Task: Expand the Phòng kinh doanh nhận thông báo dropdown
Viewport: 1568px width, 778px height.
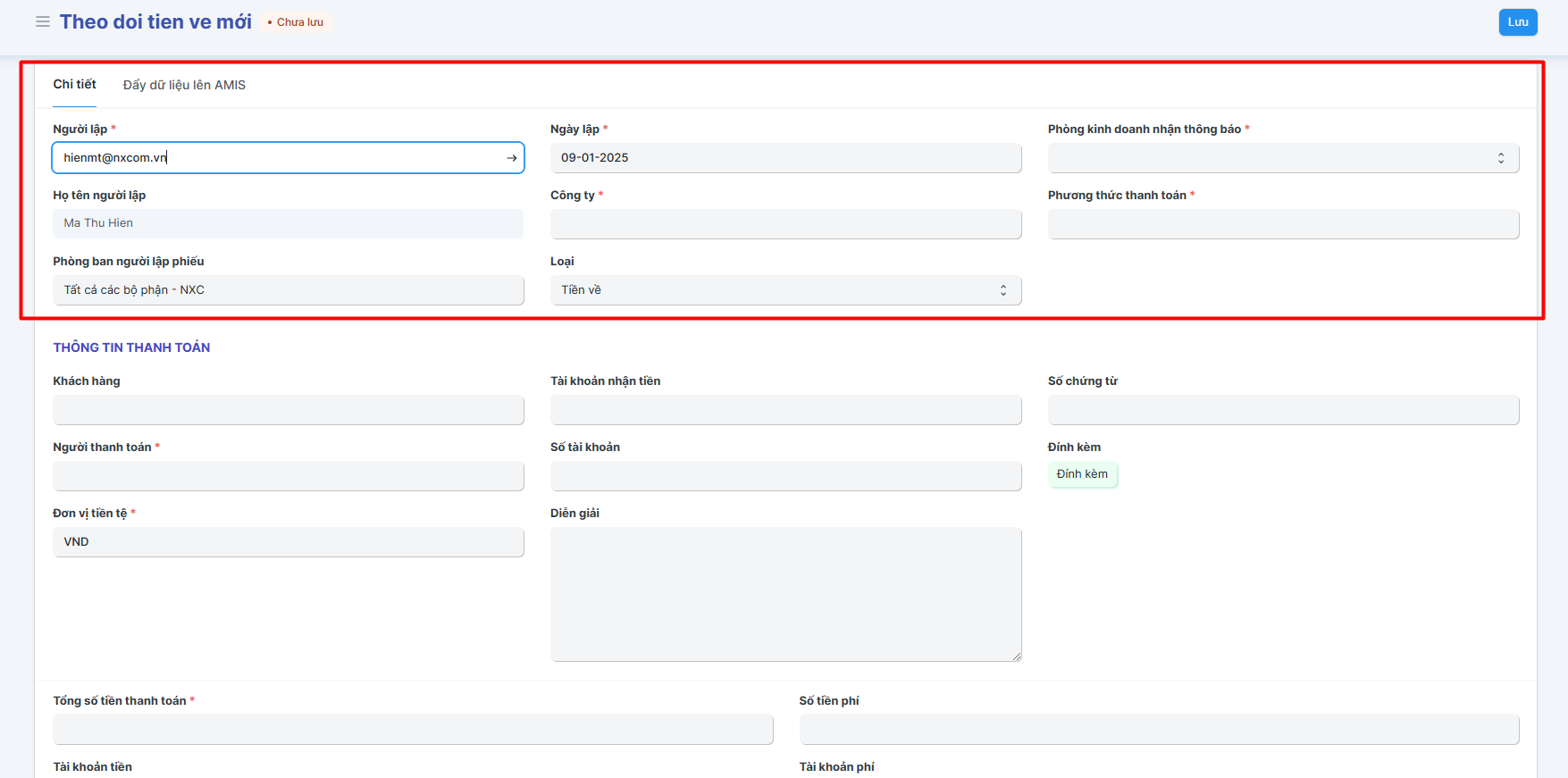Action: click(x=1283, y=158)
